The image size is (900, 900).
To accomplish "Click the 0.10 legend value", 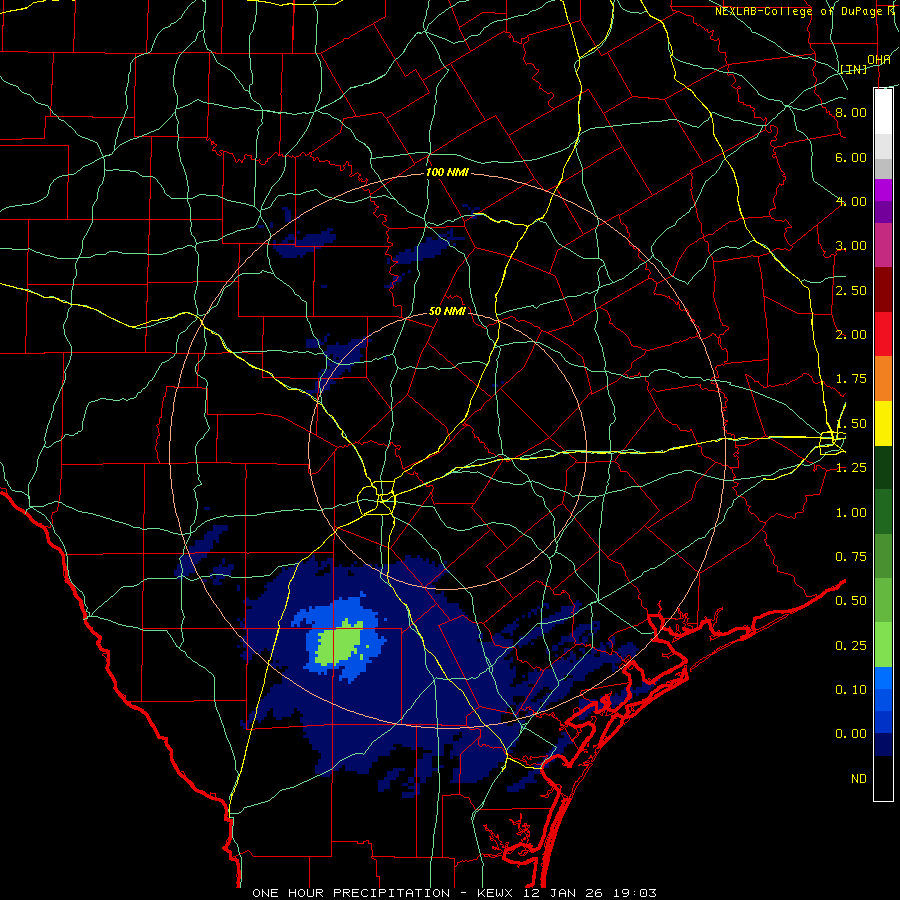I will tap(851, 690).
